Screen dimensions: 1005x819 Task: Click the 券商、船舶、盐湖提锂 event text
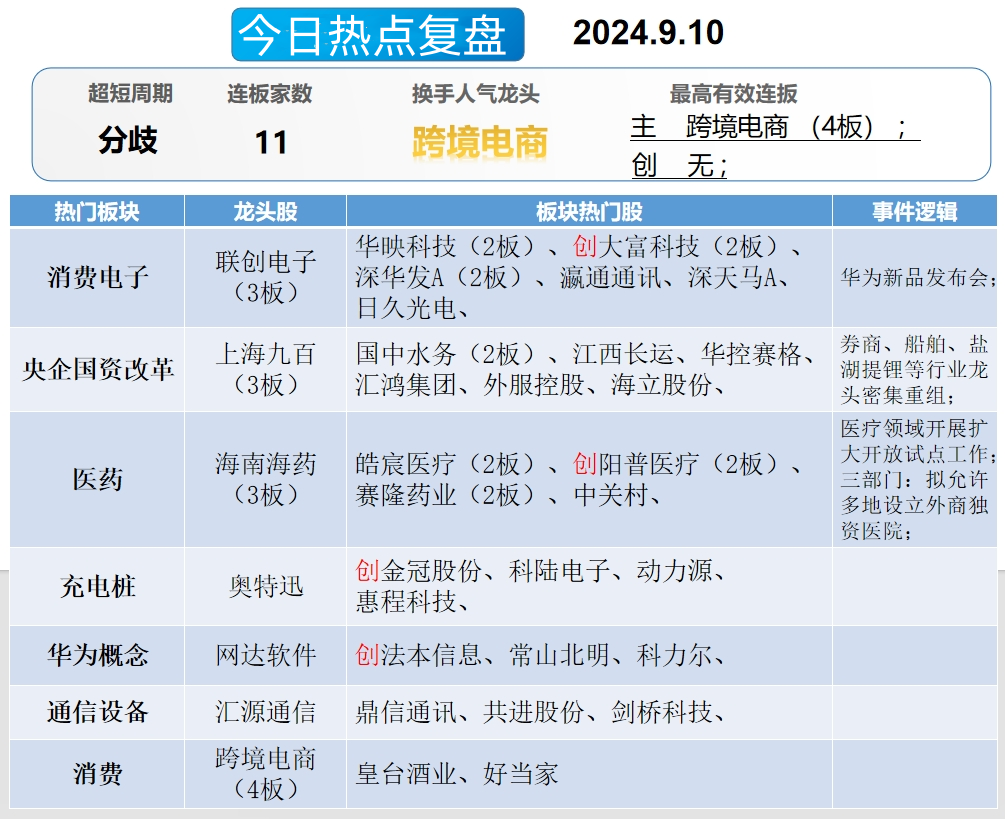point(915,370)
